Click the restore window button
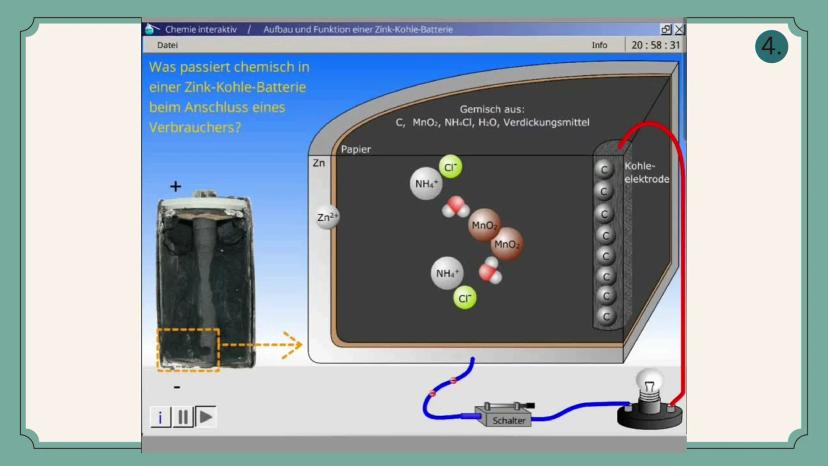Screen dimensions: 828x466 pos(666,30)
